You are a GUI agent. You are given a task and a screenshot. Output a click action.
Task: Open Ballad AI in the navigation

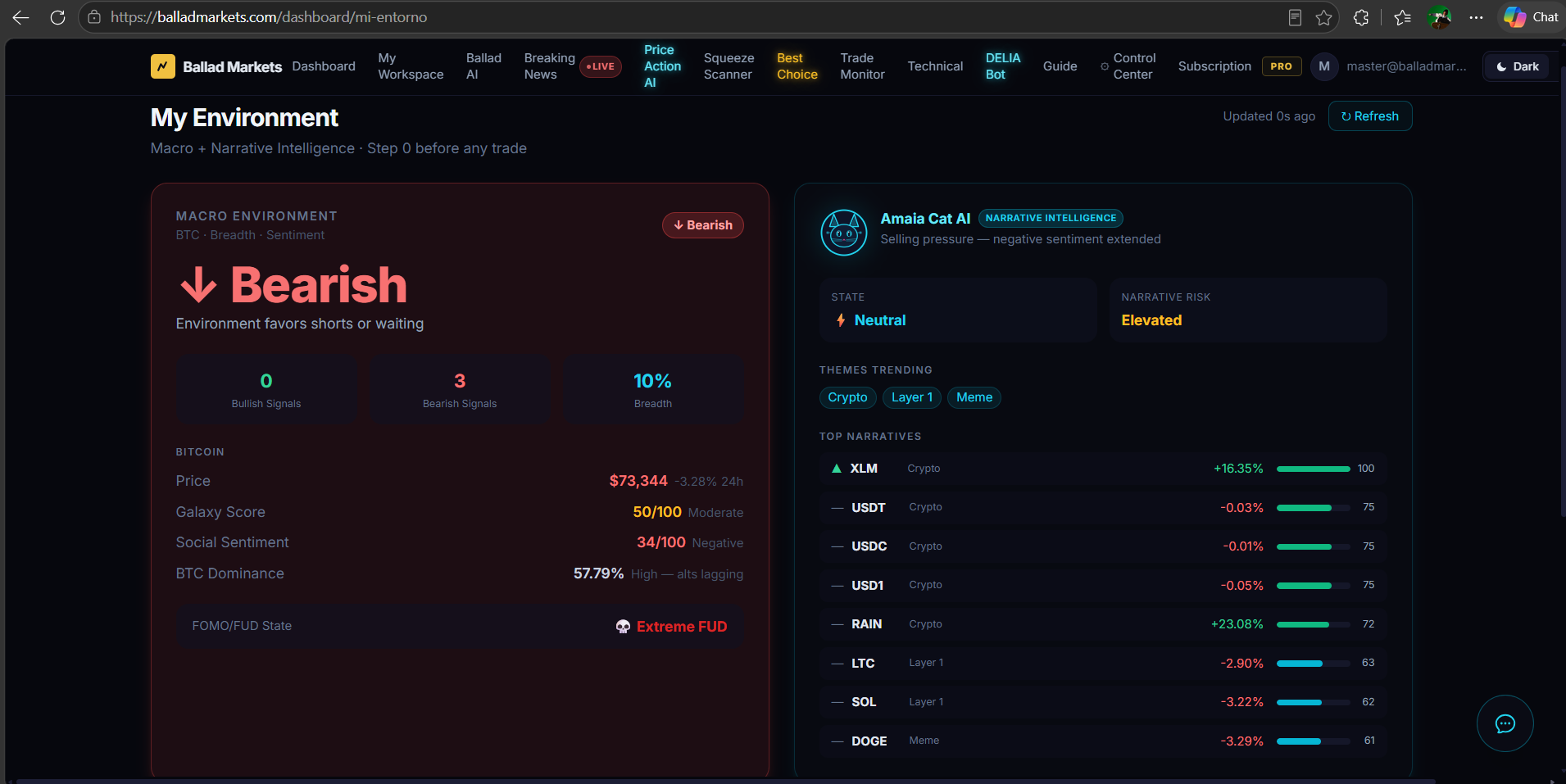click(483, 66)
